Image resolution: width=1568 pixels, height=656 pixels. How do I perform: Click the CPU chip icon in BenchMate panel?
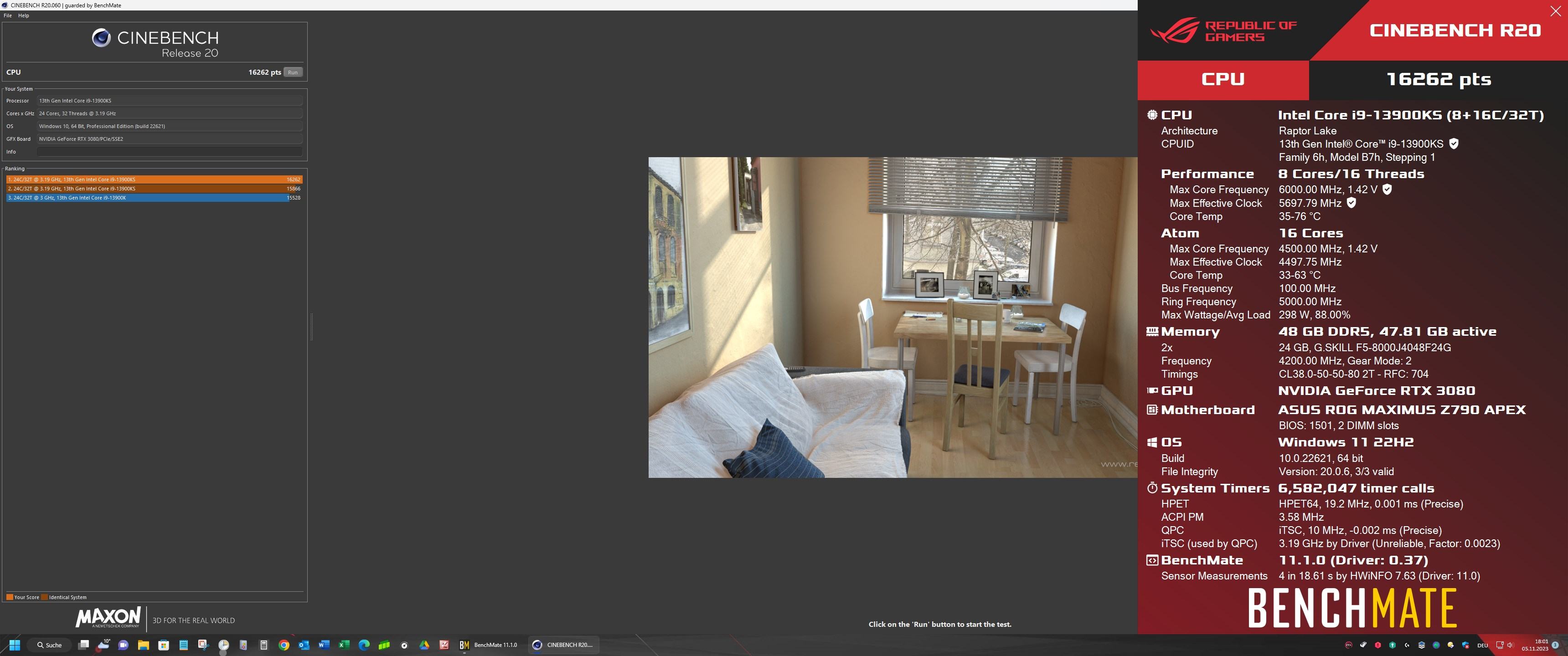[1152, 114]
